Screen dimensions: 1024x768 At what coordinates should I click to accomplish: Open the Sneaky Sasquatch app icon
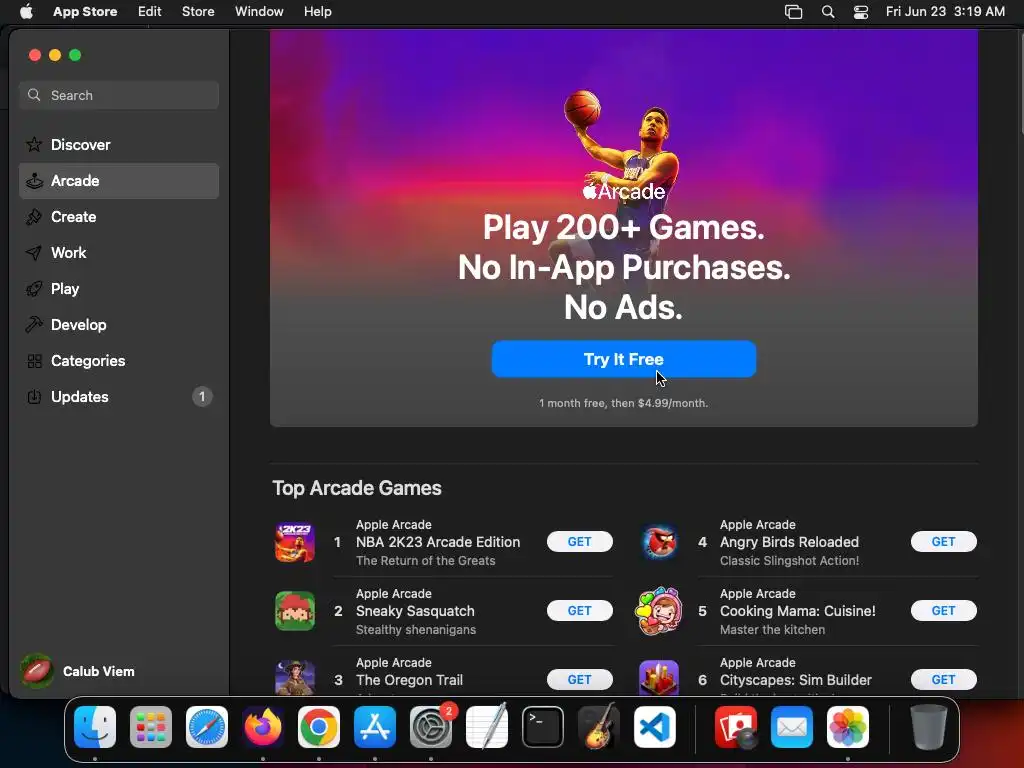(295, 611)
